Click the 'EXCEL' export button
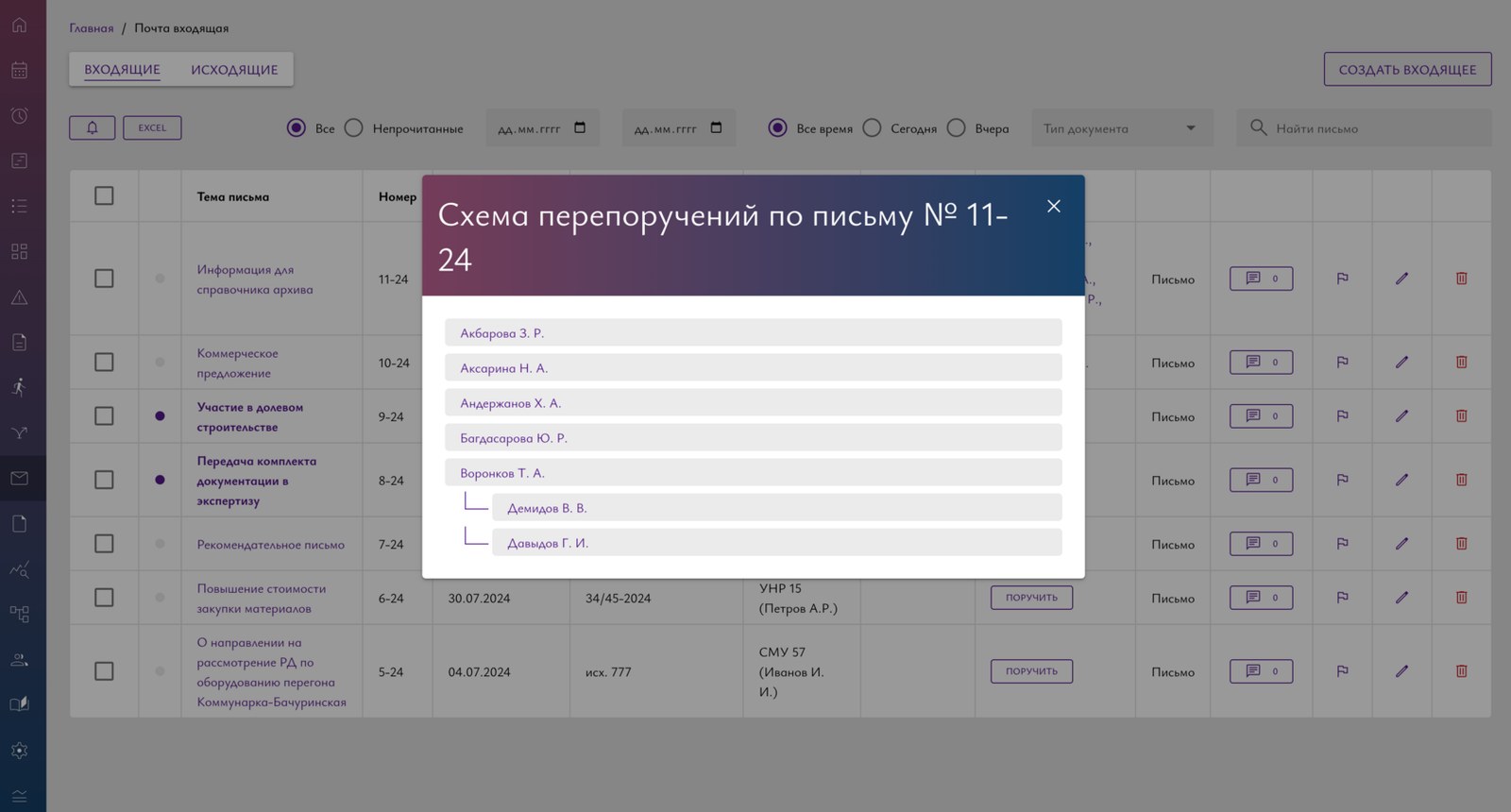Viewport: 1511px width, 812px height. pyautogui.click(x=152, y=127)
